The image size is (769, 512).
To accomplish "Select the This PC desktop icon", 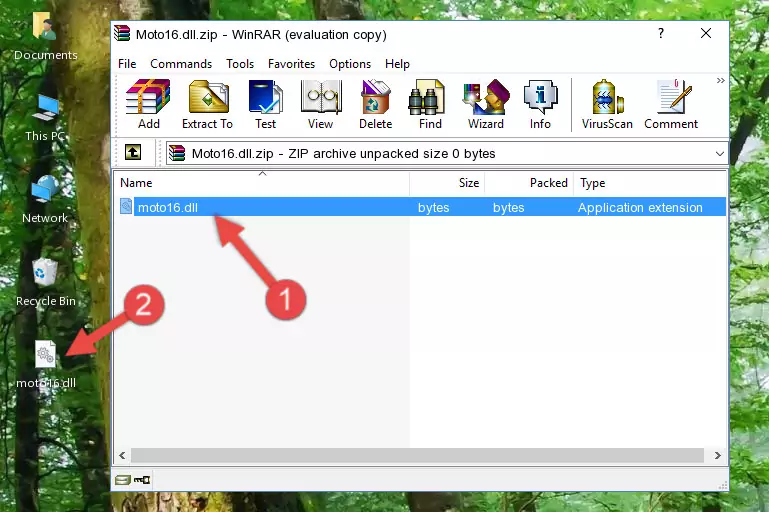I will point(46,118).
